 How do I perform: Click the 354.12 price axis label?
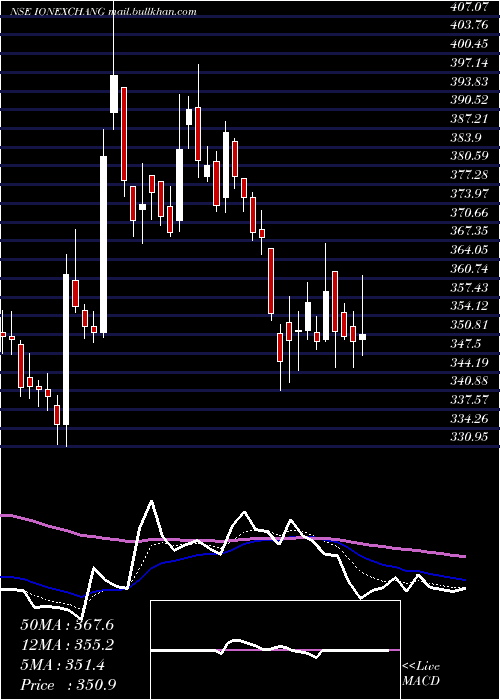click(470, 305)
